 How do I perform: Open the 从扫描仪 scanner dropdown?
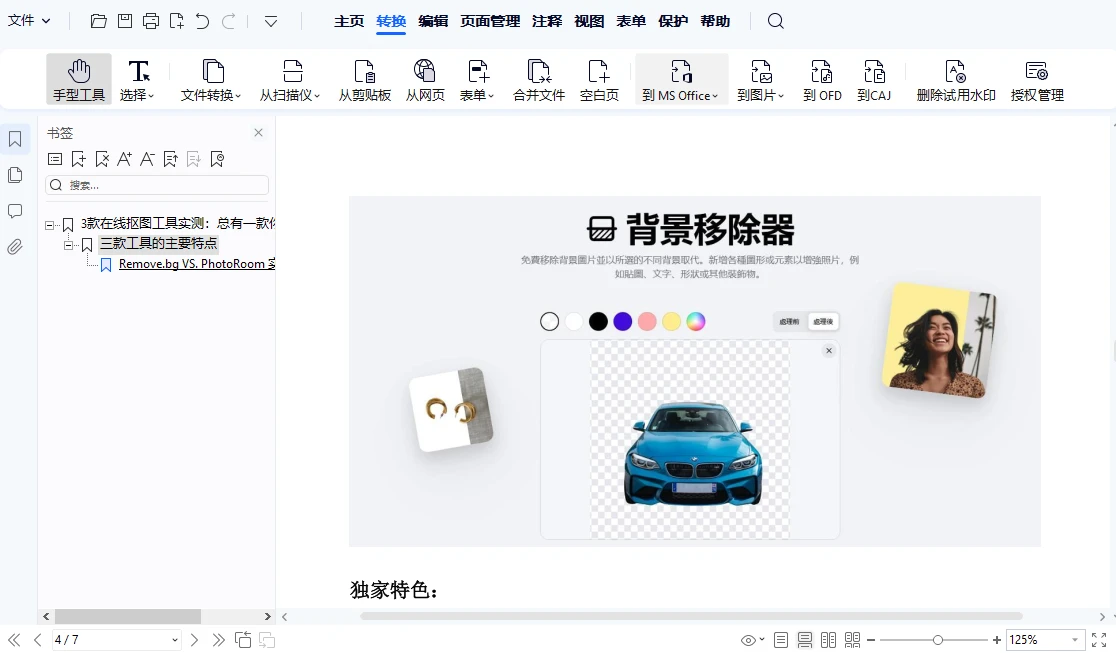[x=290, y=80]
